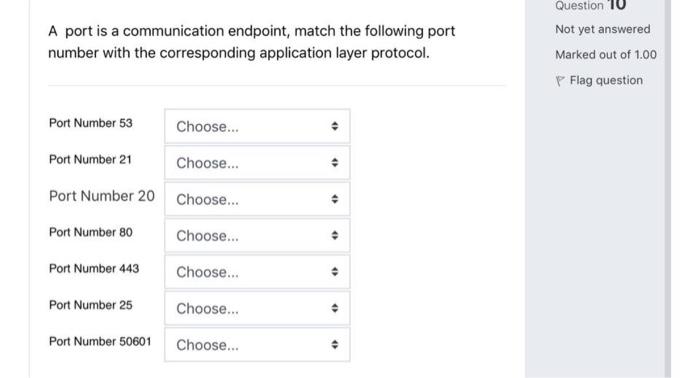Click the Port Number 50601 label
Screen dimensions: 700x378
pyautogui.click(x=100, y=341)
